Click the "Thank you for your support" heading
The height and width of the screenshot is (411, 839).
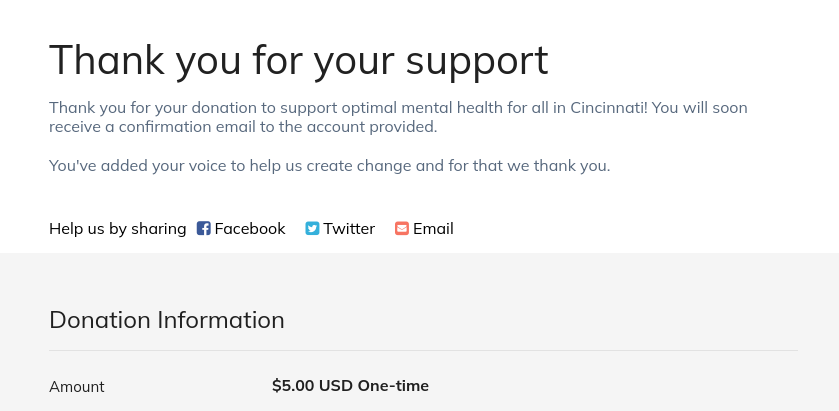(298, 60)
